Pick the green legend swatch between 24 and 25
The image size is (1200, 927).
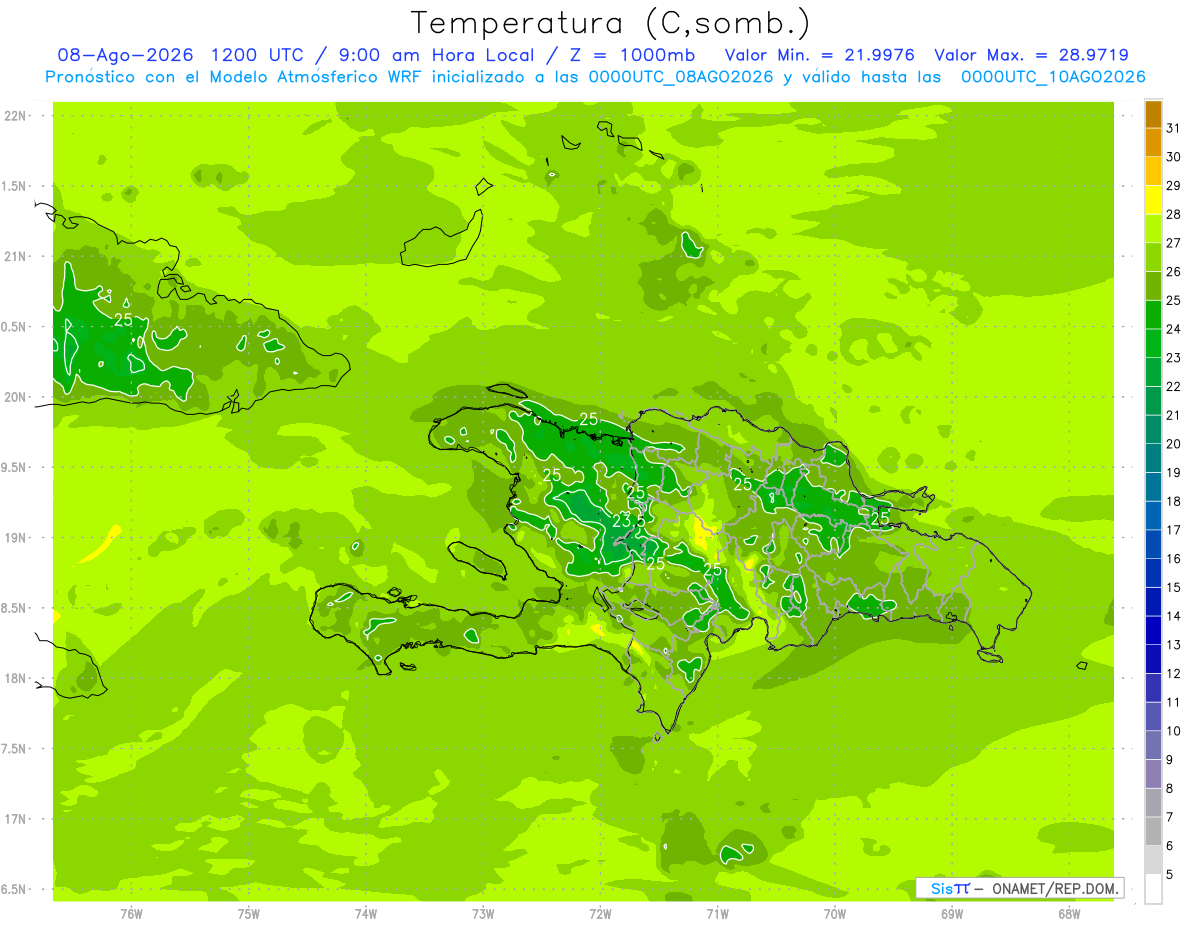click(1153, 315)
